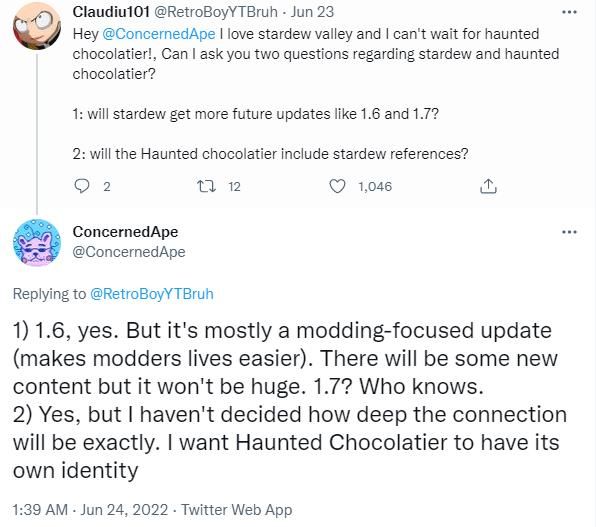
Task: Open the Jun 23 tweet timestamp
Action: pos(312,12)
